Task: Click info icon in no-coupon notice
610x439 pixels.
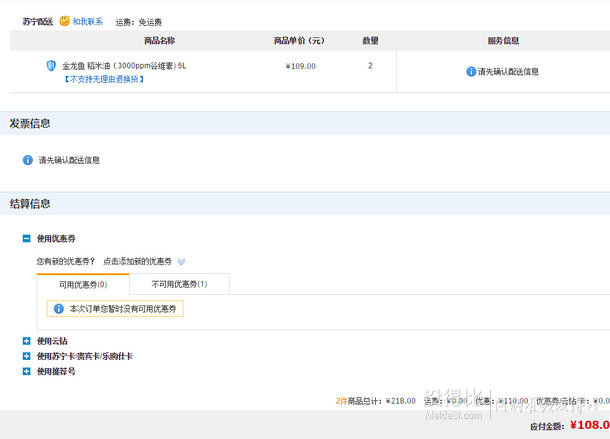Action: [x=59, y=309]
